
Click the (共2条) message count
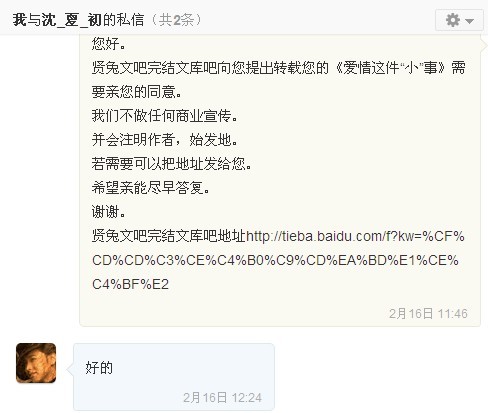[x=176, y=20]
